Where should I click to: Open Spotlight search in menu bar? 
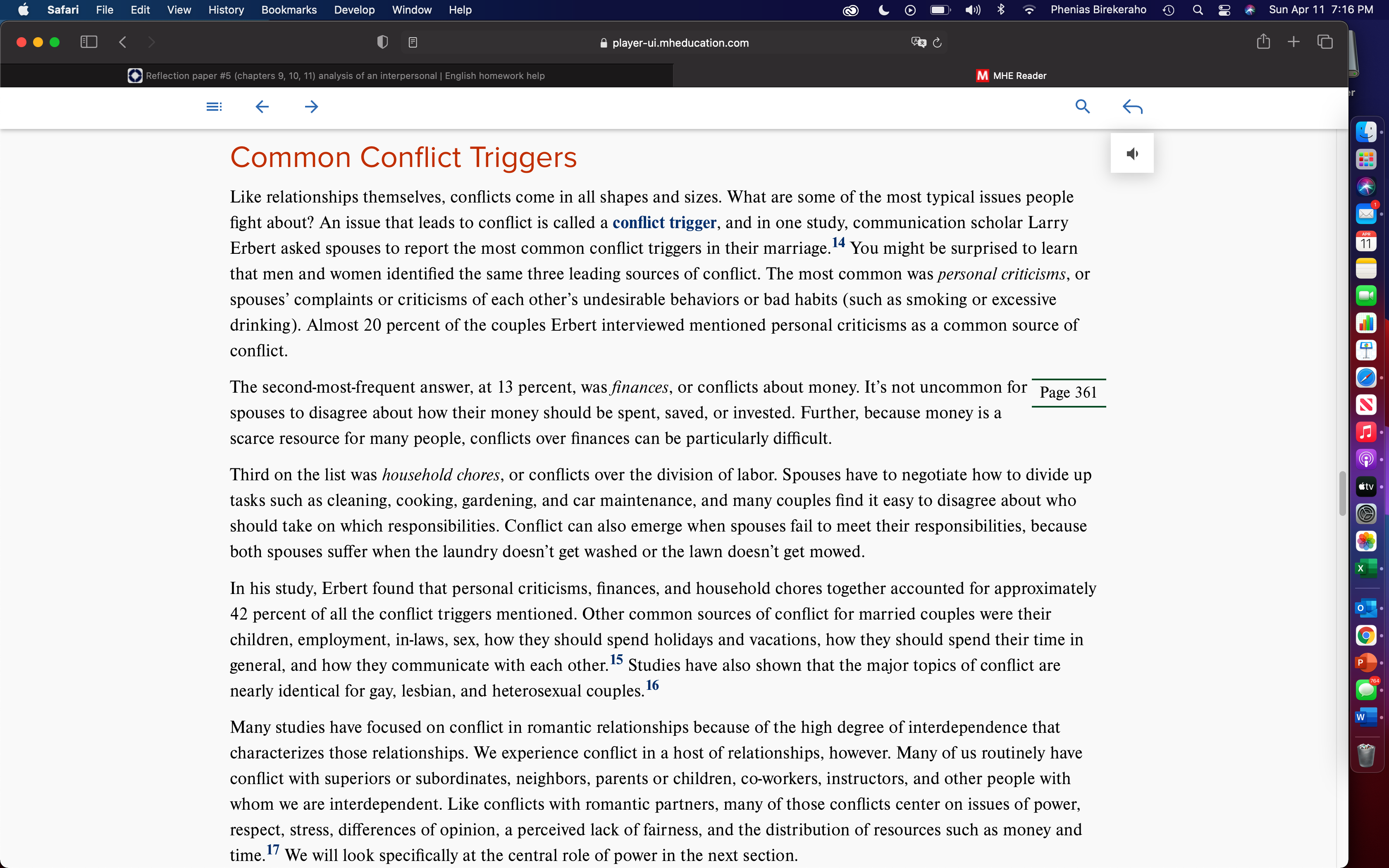point(1197,10)
